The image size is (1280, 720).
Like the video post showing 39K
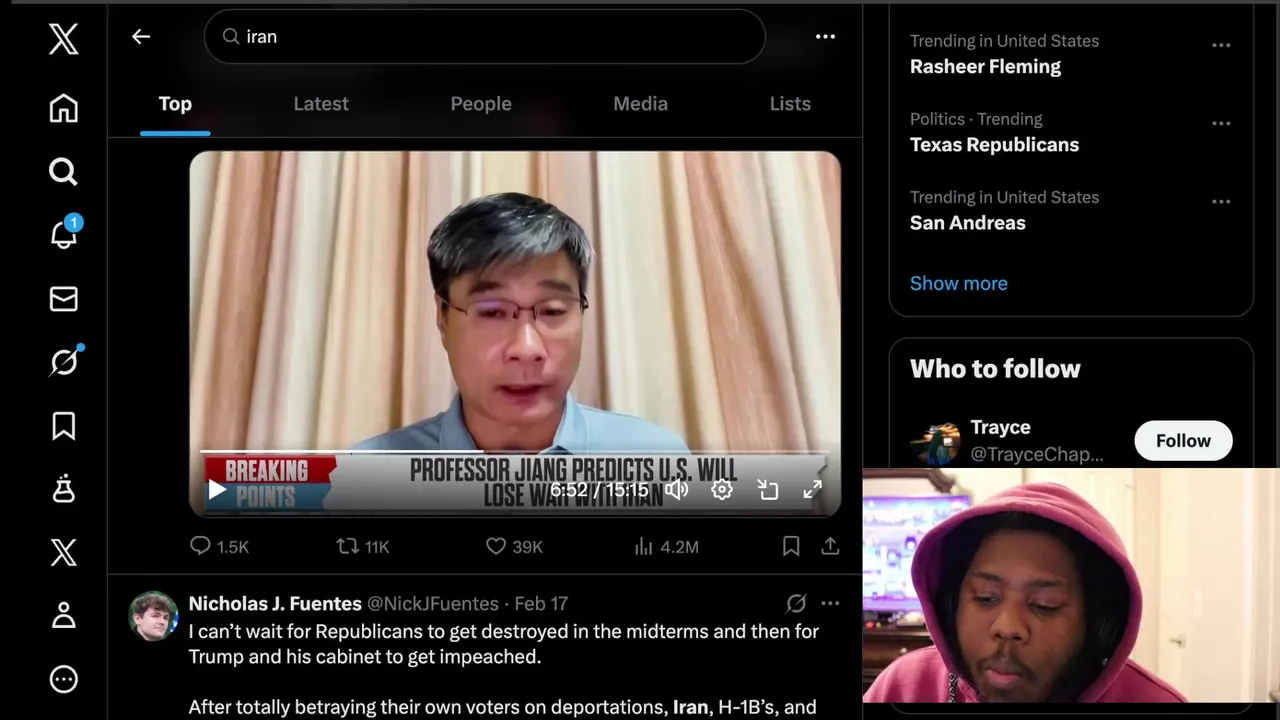(x=514, y=547)
